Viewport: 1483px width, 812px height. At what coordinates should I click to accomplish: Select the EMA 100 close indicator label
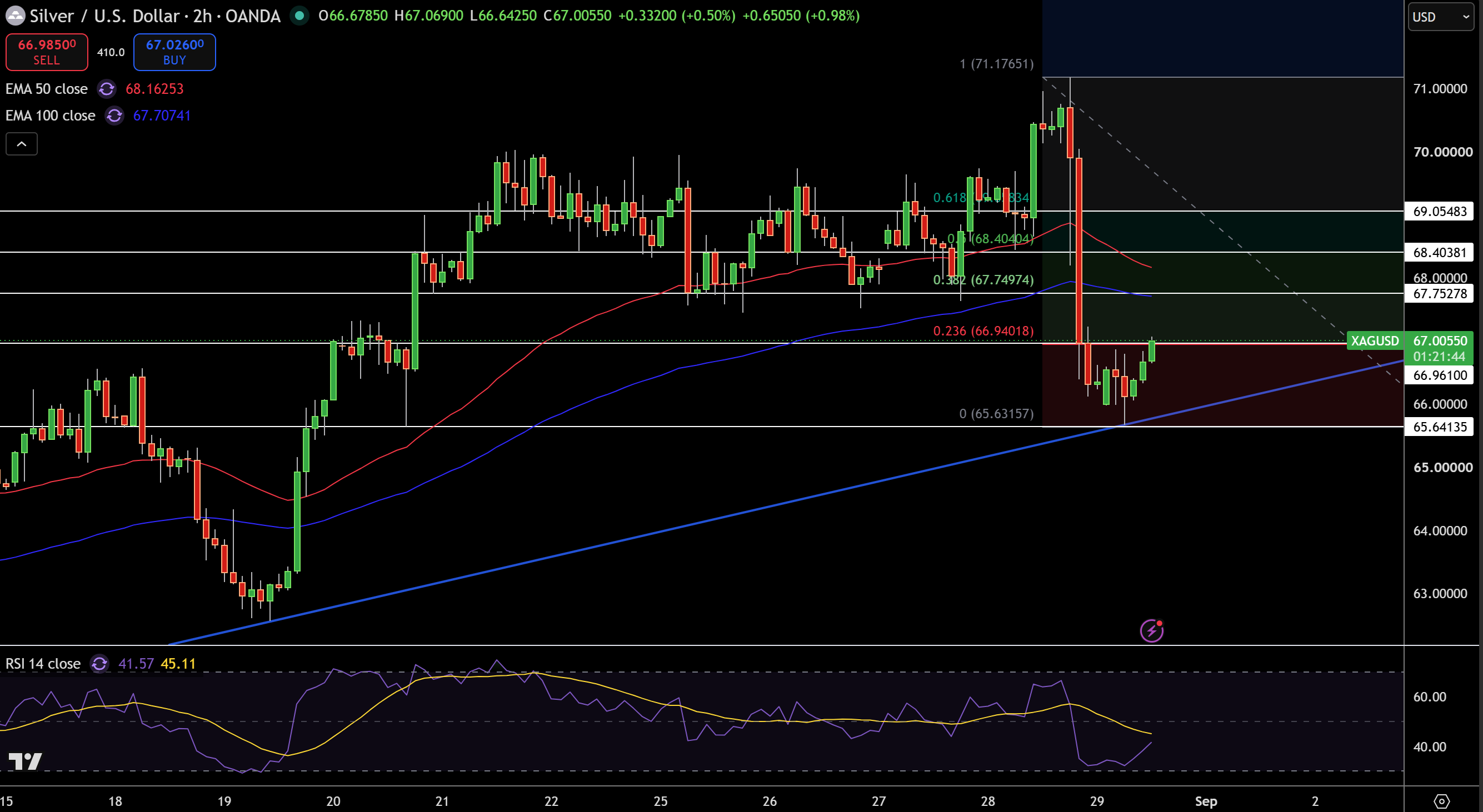(x=51, y=116)
